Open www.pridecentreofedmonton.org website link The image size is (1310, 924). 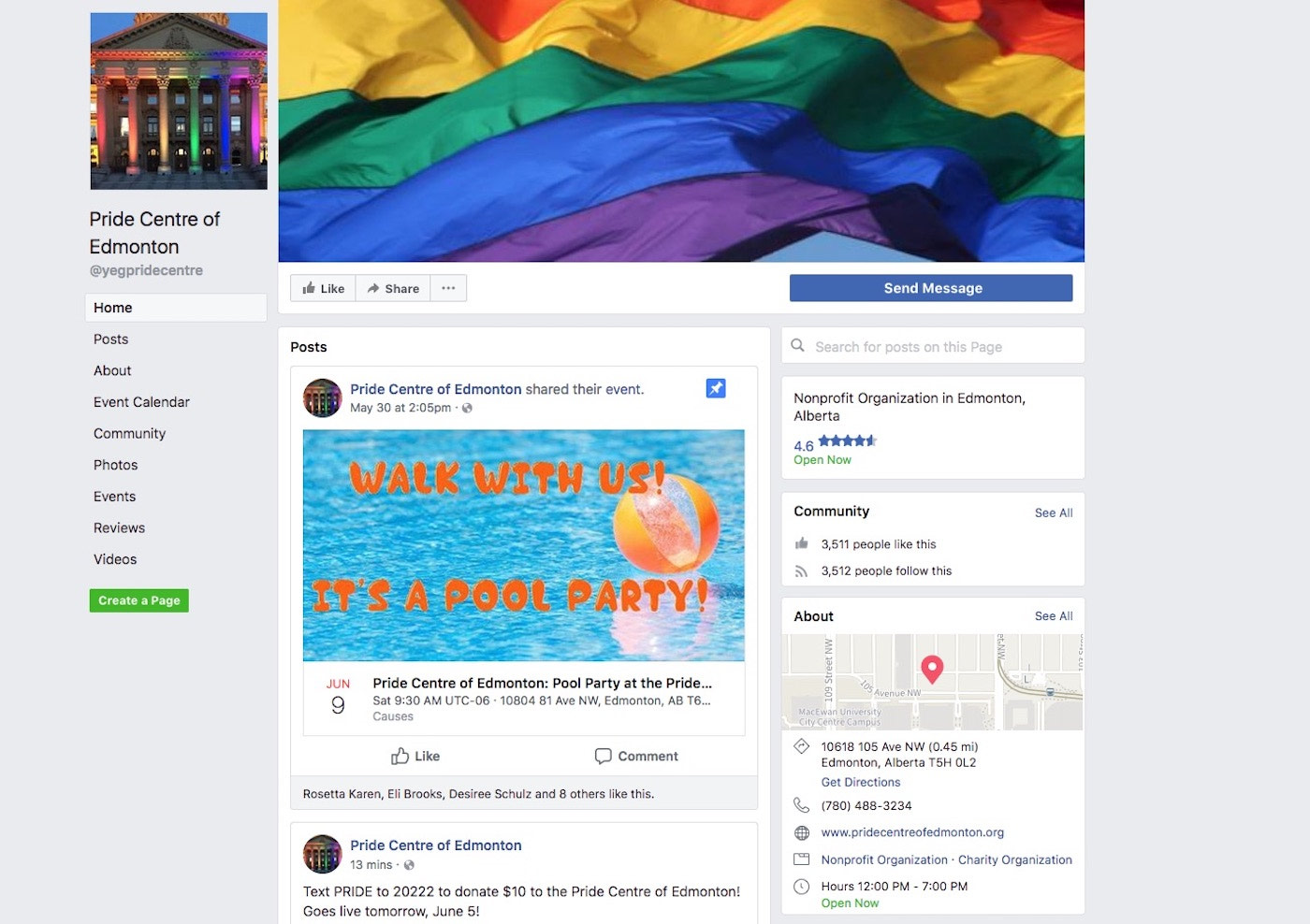(x=912, y=832)
